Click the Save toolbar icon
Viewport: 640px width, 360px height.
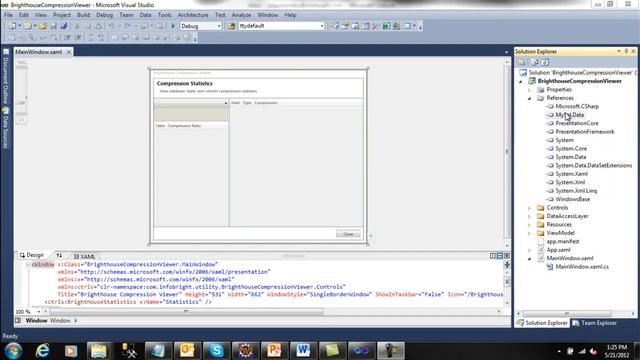tap(53, 26)
